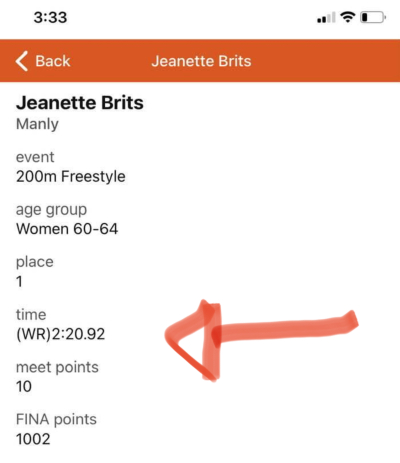Select the (WR)2:20.92 time value
This screenshot has width=400, height=463.
pyautogui.click(x=61, y=334)
